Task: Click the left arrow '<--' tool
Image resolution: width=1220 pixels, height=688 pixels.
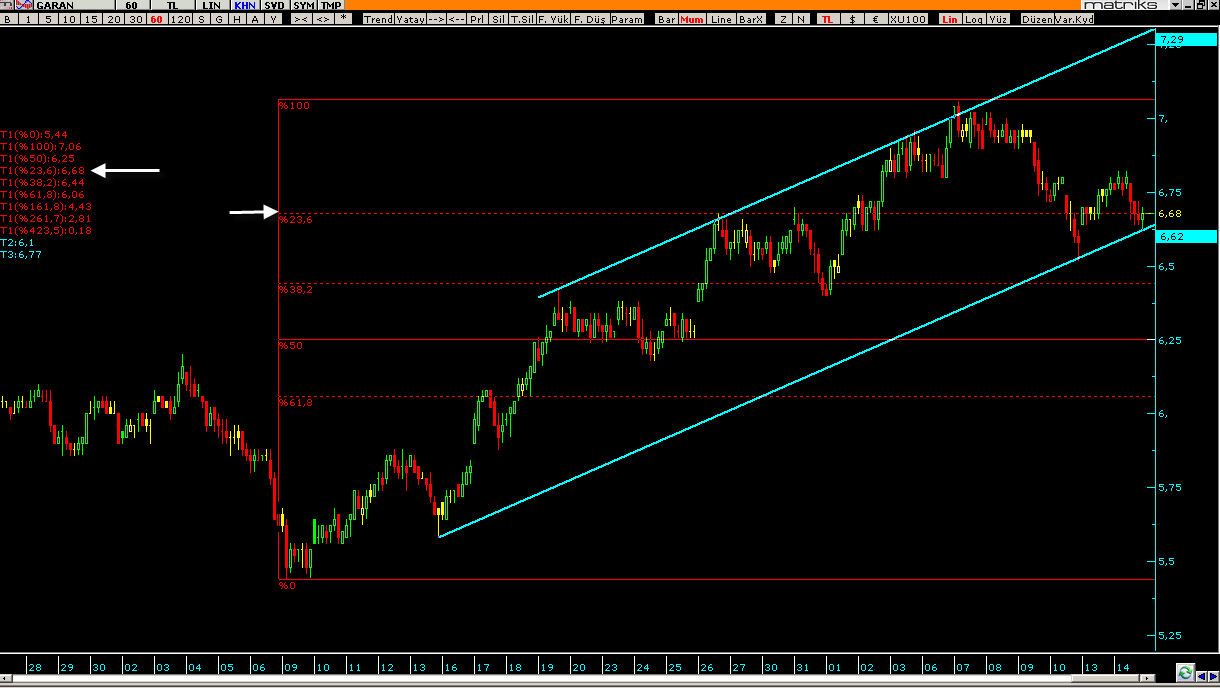Action: [x=456, y=19]
